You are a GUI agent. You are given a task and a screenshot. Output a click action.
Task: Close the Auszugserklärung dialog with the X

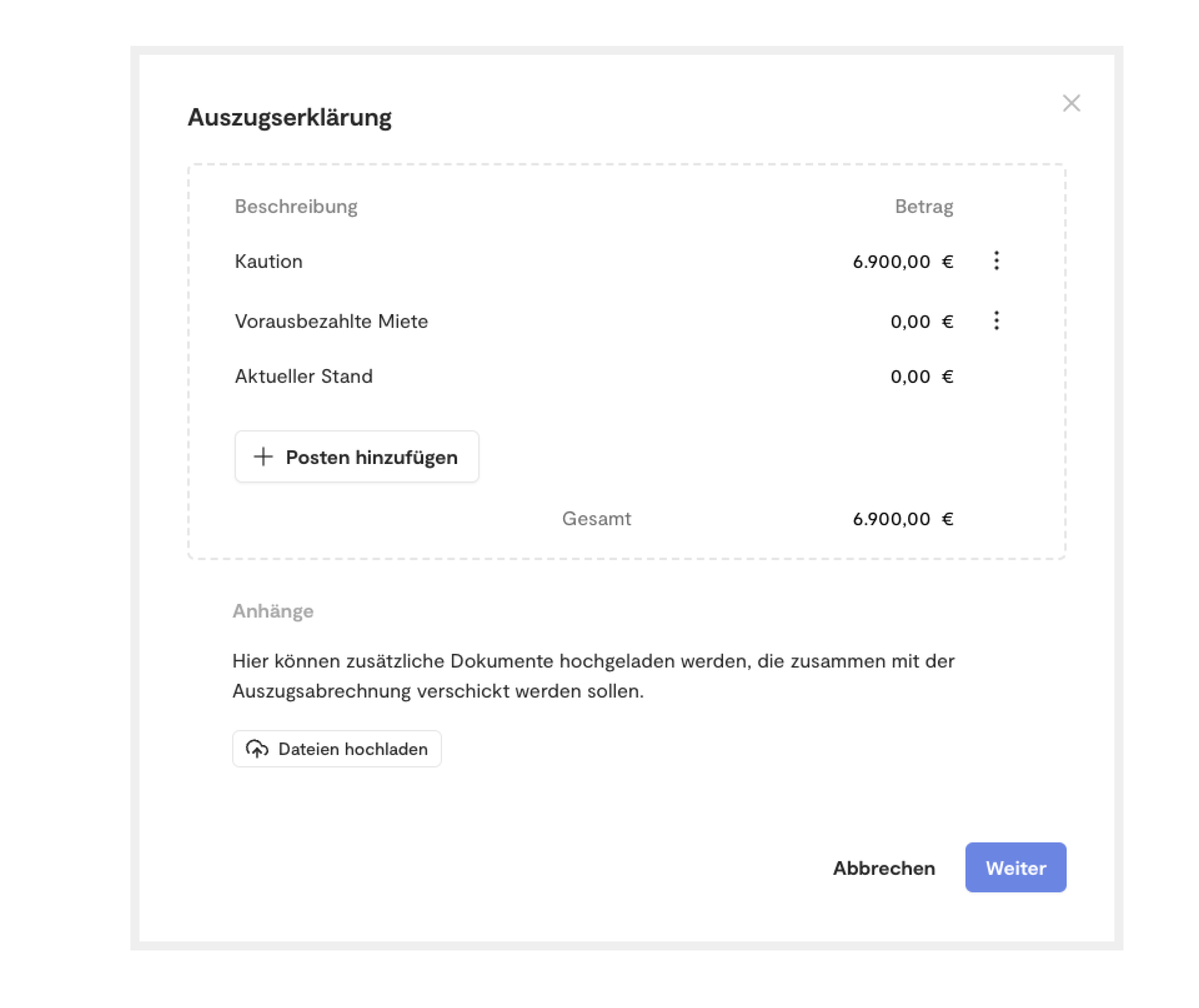[1071, 103]
